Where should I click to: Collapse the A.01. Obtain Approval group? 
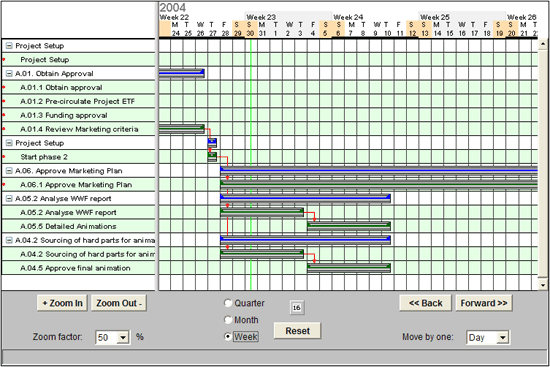click(x=9, y=74)
